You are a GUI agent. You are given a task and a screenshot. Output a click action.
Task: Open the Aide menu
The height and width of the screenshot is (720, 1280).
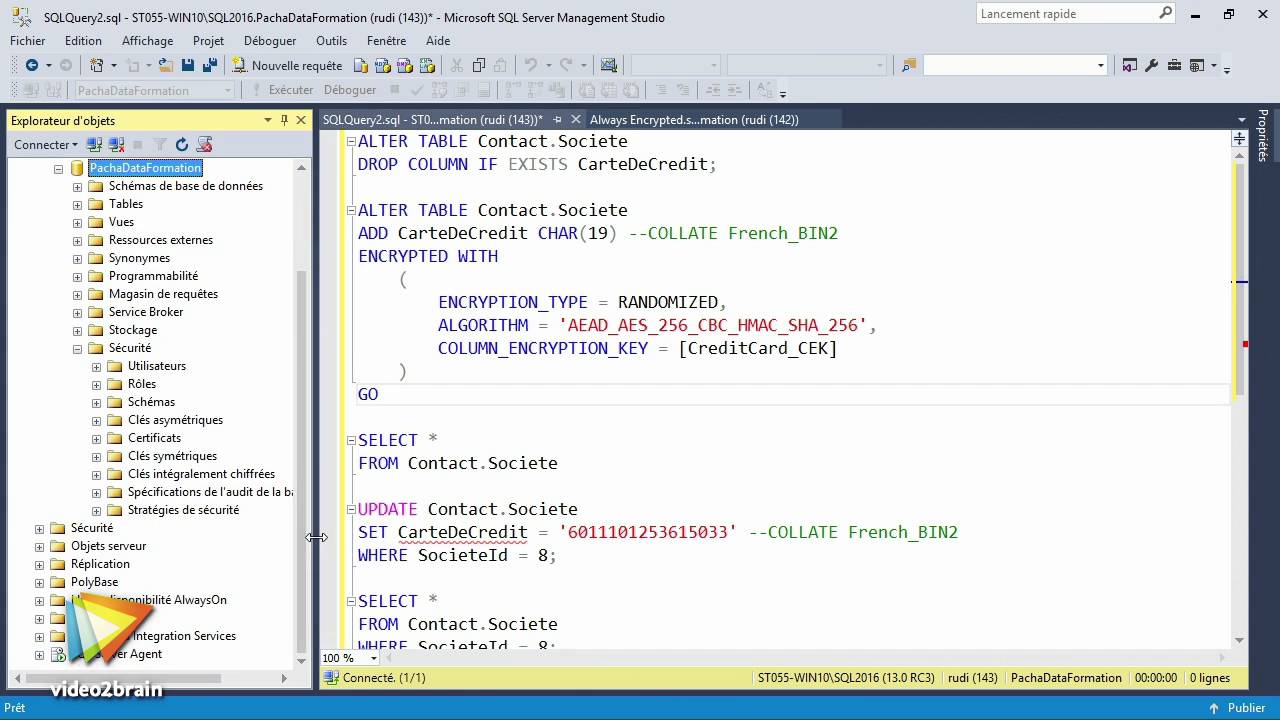coord(438,41)
